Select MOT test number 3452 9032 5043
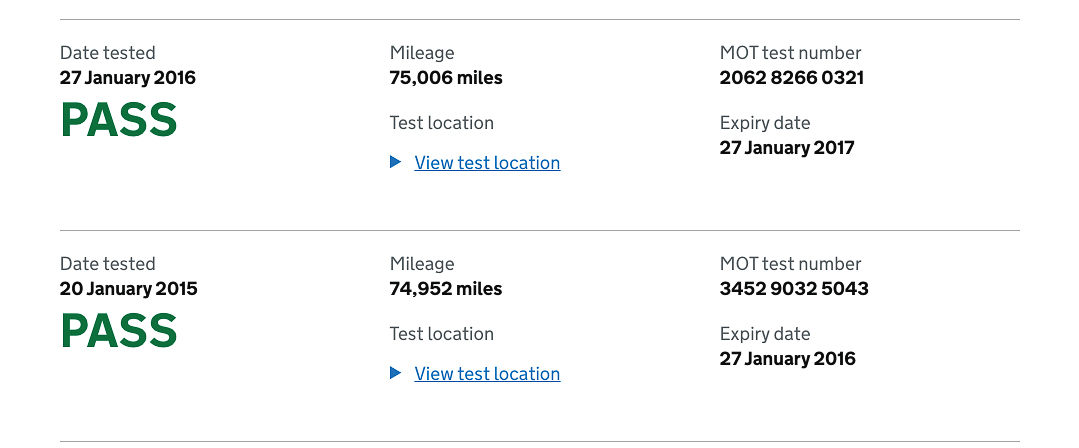The height and width of the screenshot is (448, 1079). (794, 288)
